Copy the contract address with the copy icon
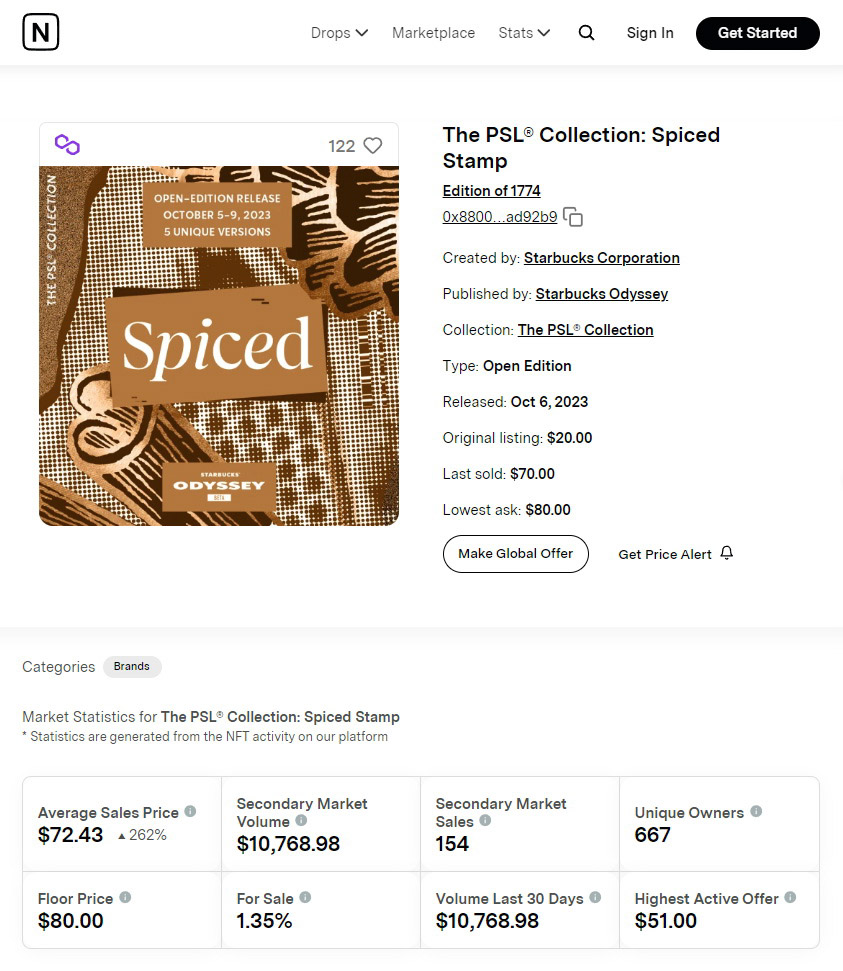The height and width of the screenshot is (971, 843). (x=573, y=217)
